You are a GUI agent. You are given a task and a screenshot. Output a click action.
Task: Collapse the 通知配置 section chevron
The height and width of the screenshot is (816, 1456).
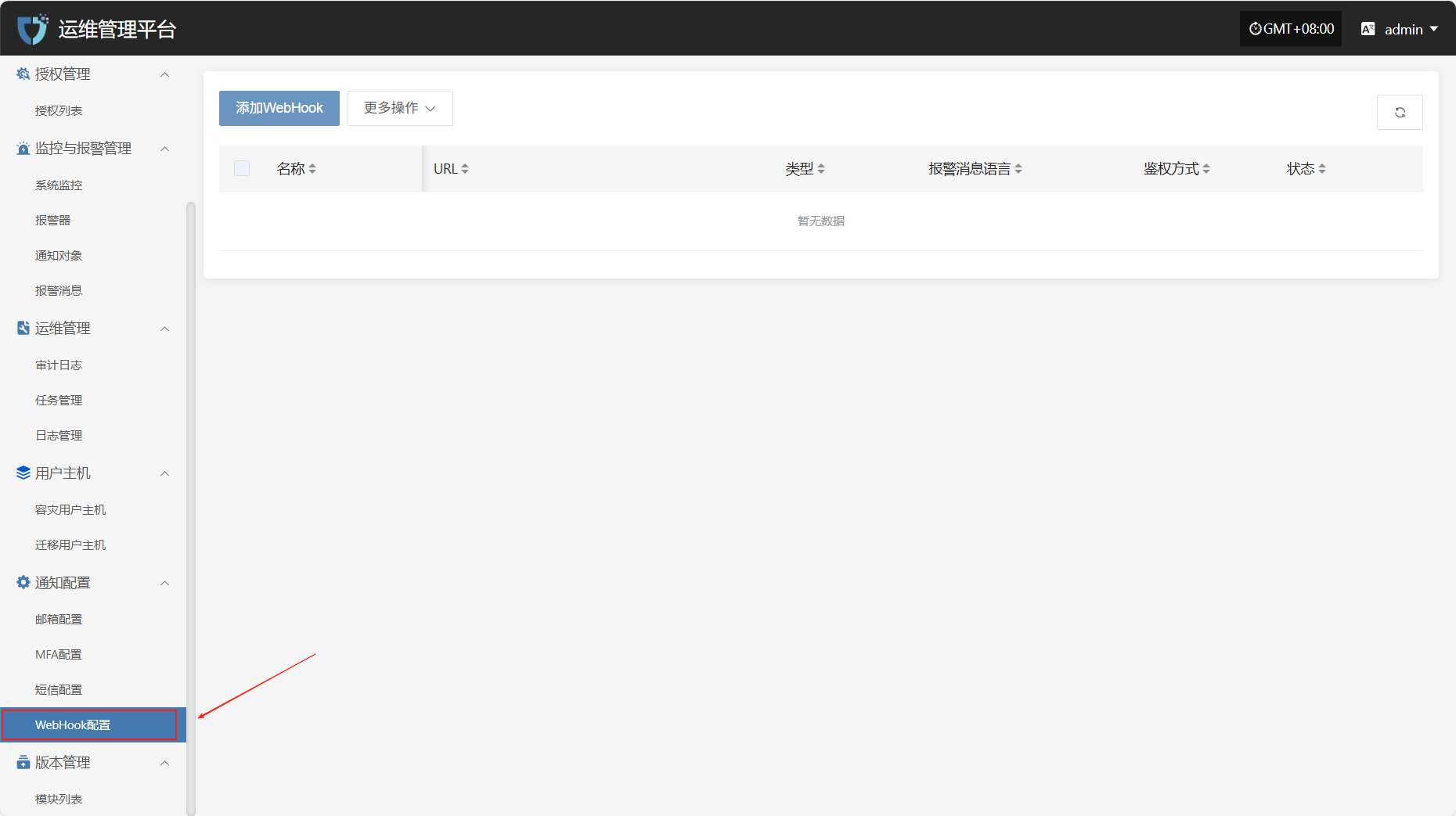pyautogui.click(x=164, y=583)
